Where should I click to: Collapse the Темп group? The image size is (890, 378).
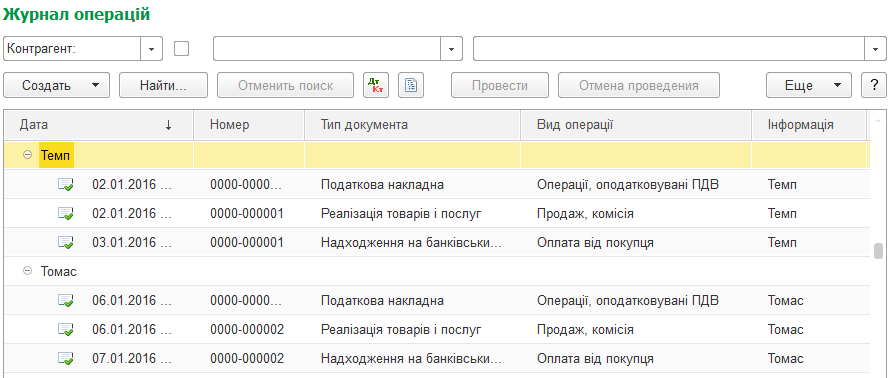[x=27, y=155]
